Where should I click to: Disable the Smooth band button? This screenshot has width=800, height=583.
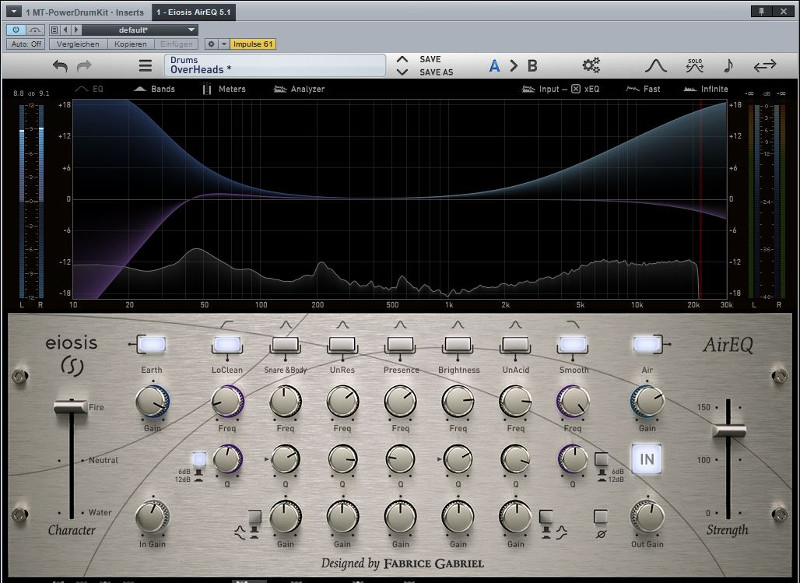coord(572,344)
